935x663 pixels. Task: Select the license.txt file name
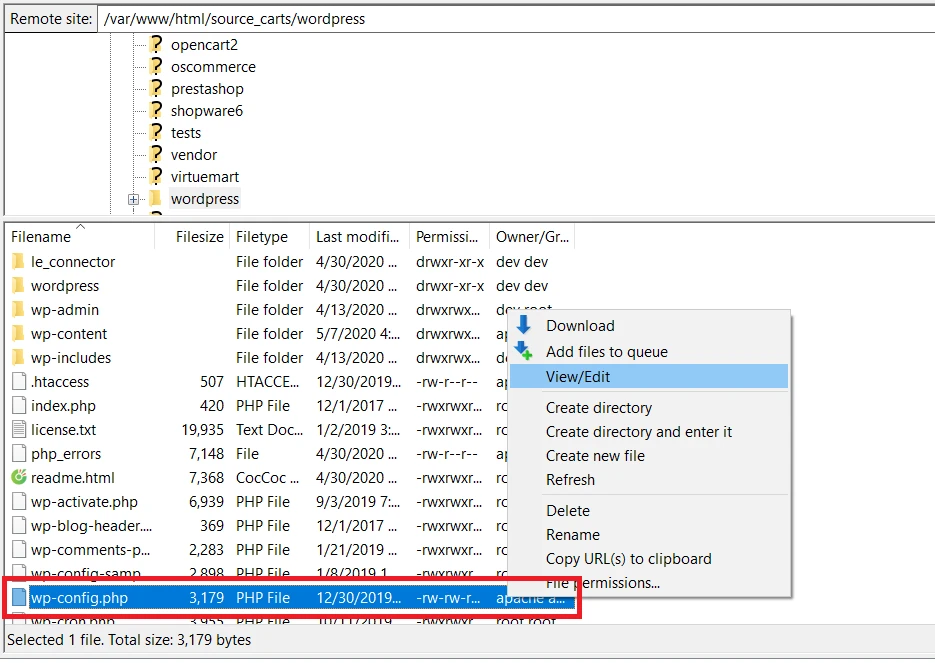63,430
